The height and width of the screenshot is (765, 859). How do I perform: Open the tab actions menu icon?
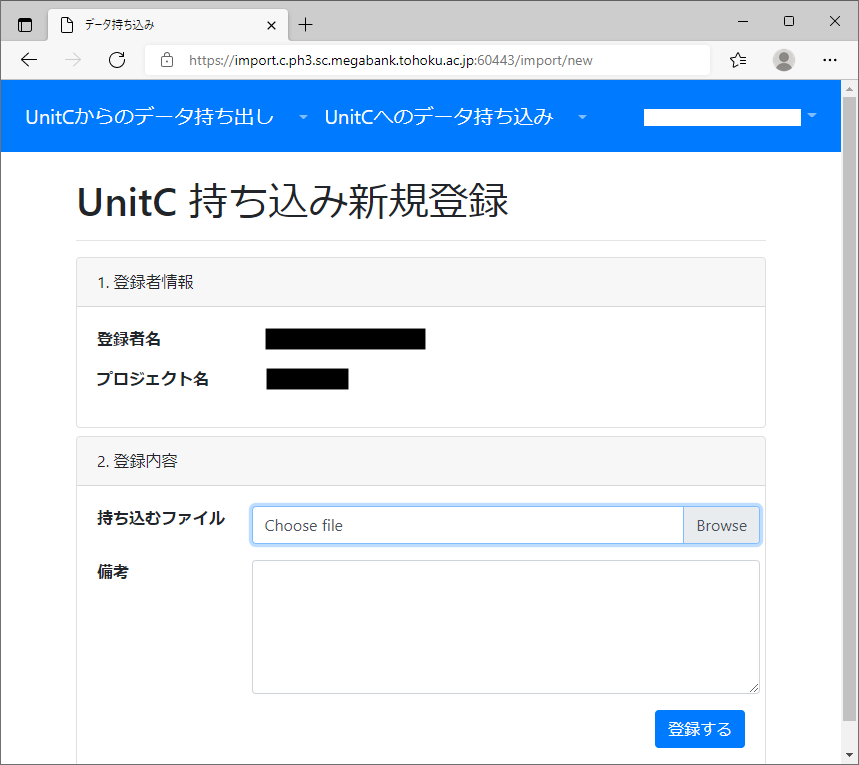(25, 25)
